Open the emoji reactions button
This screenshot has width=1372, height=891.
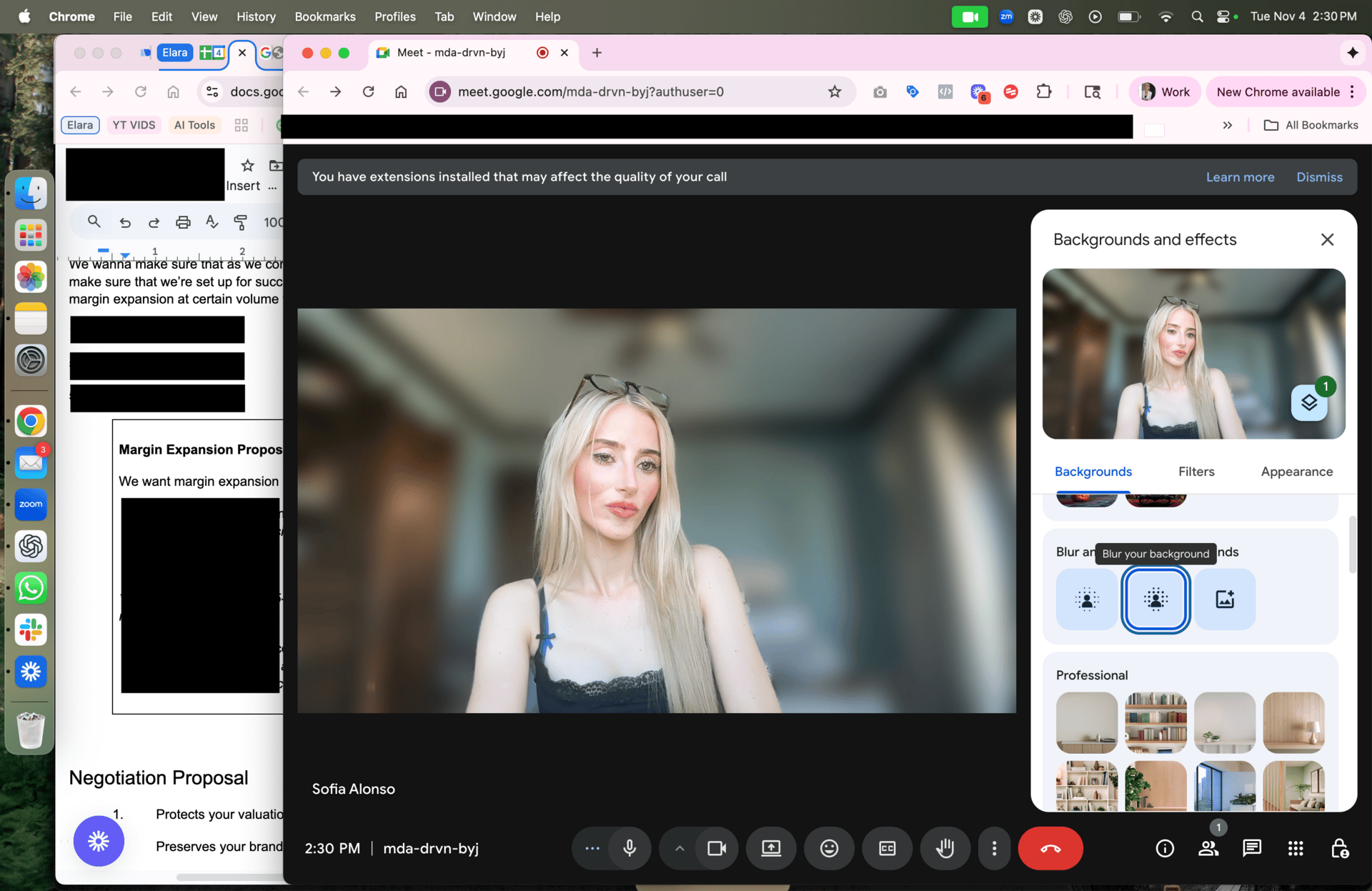click(829, 848)
